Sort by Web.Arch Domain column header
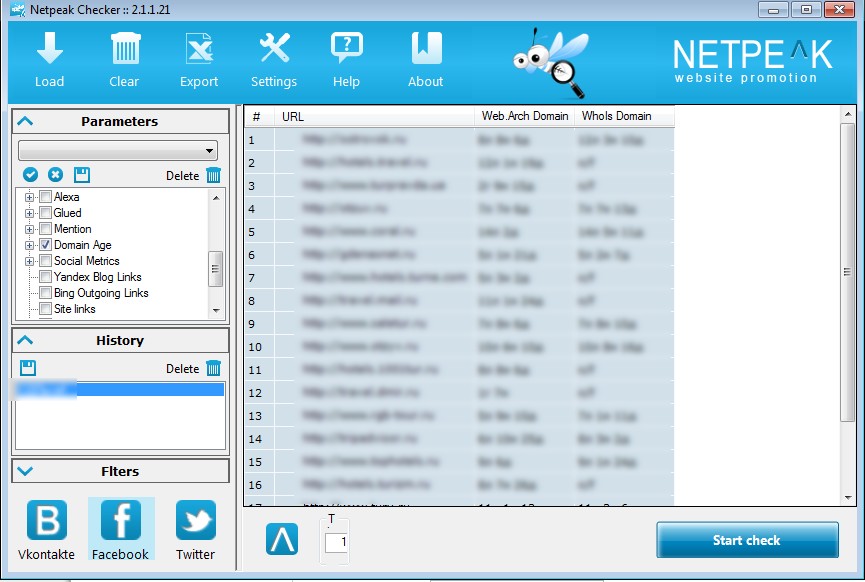Viewport: 865px width, 582px height. 524,116
